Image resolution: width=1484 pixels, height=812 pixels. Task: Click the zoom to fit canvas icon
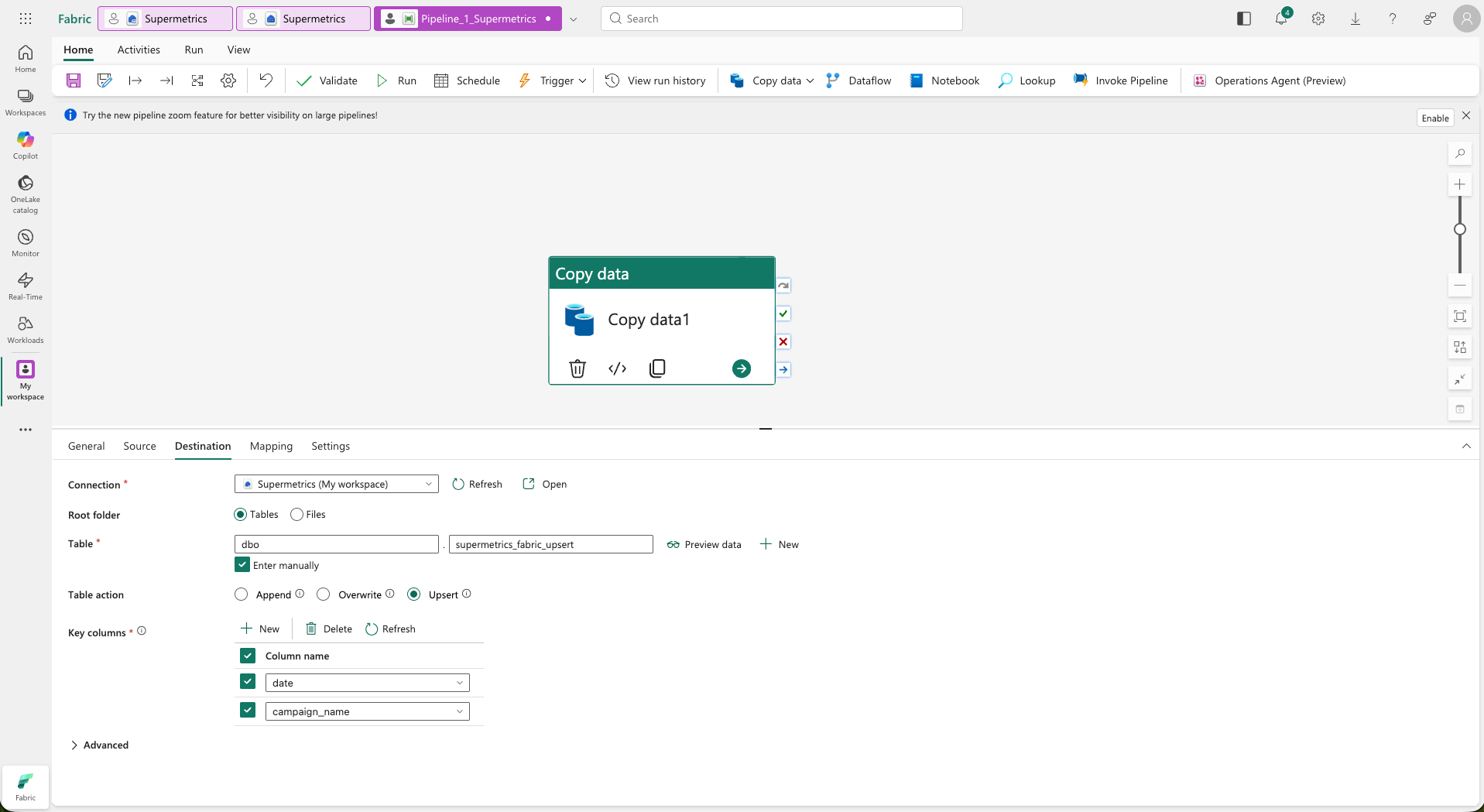point(1460,316)
